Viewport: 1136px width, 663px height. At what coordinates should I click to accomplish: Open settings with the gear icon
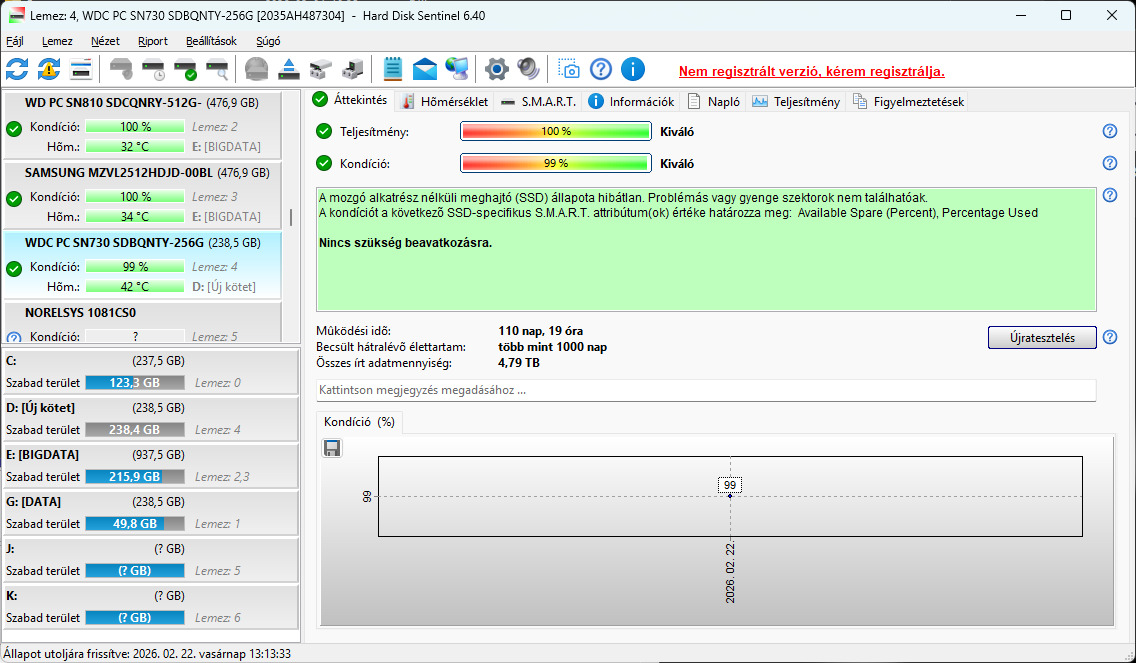click(497, 70)
